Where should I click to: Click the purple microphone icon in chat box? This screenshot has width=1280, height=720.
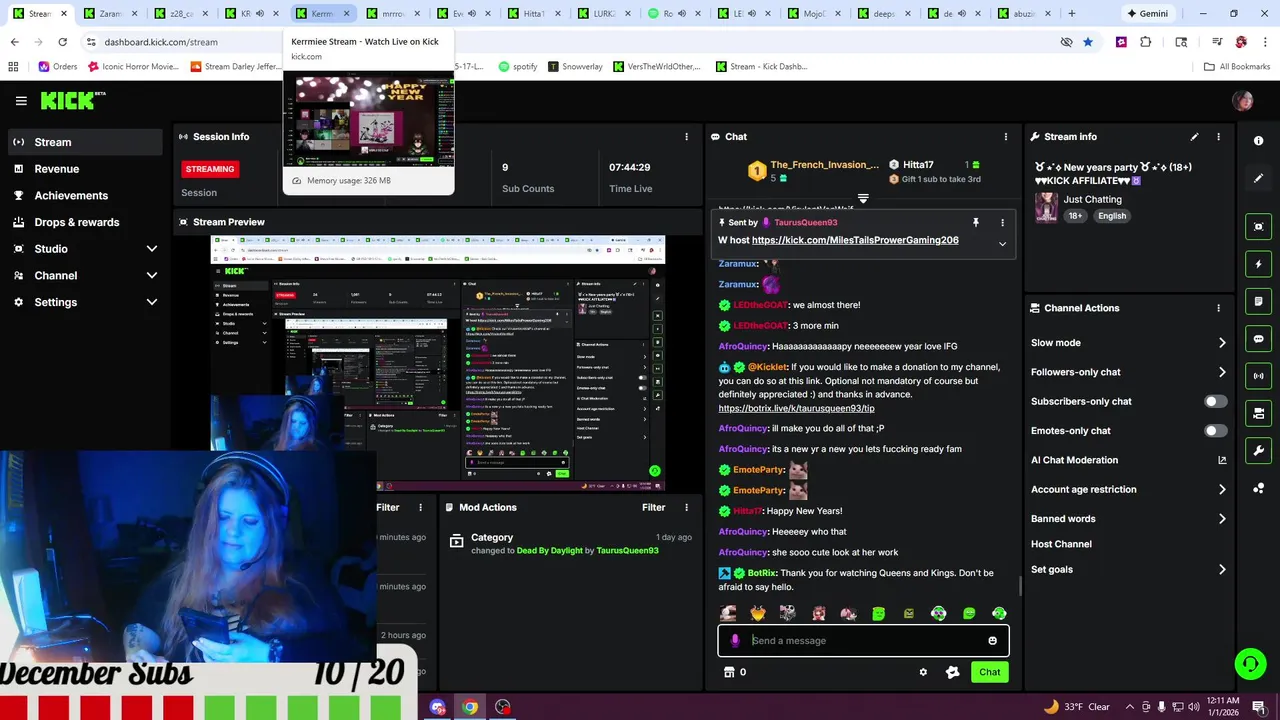(735, 641)
